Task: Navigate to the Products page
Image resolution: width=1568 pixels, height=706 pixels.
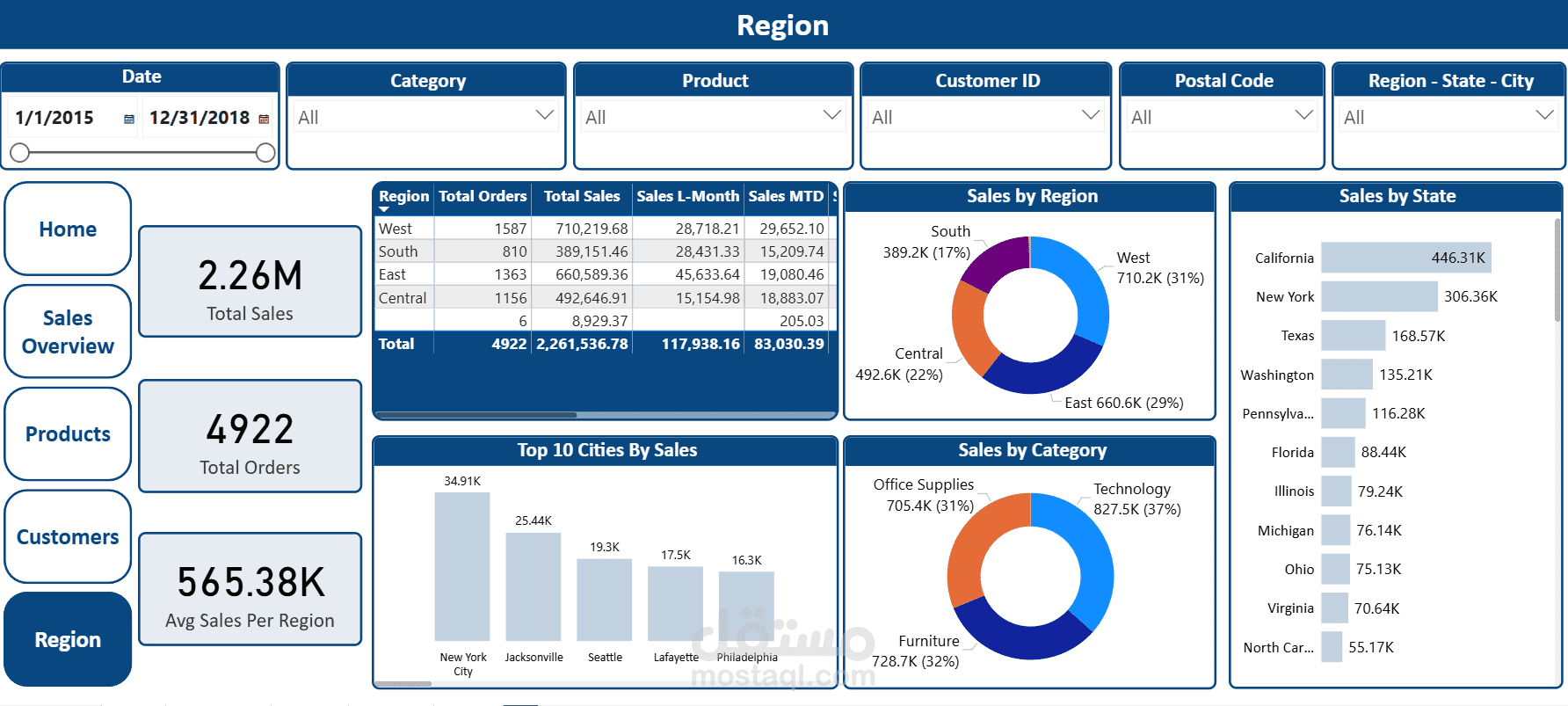Action: click(68, 433)
